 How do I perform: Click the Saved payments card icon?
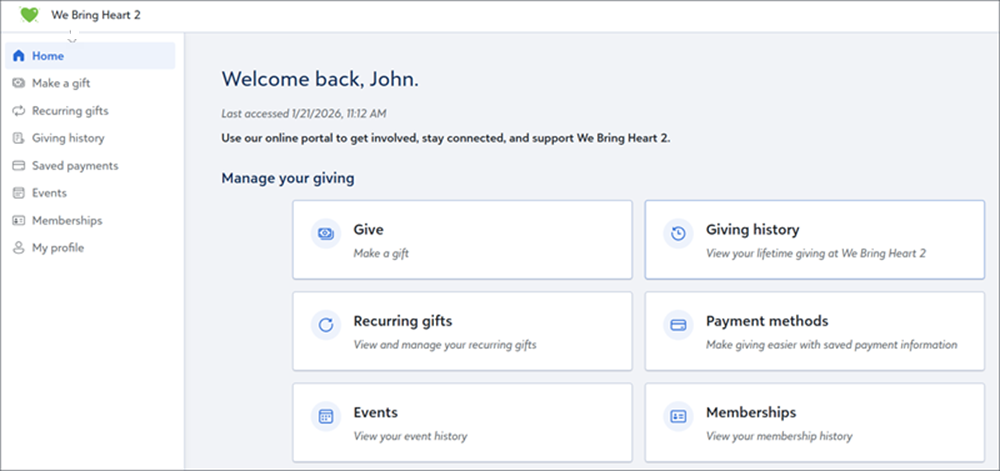click(x=18, y=165)
